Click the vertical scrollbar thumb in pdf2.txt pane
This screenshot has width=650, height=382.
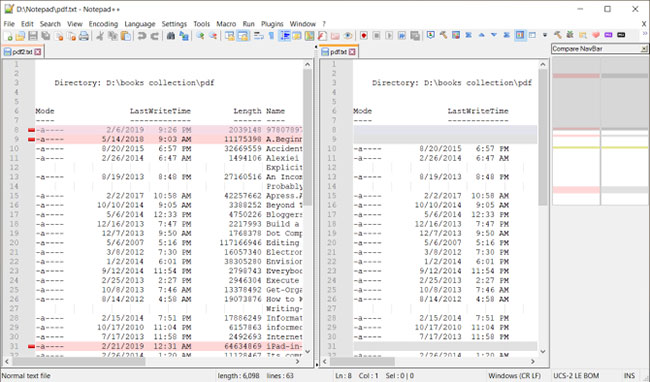click(x=307, y=137)
